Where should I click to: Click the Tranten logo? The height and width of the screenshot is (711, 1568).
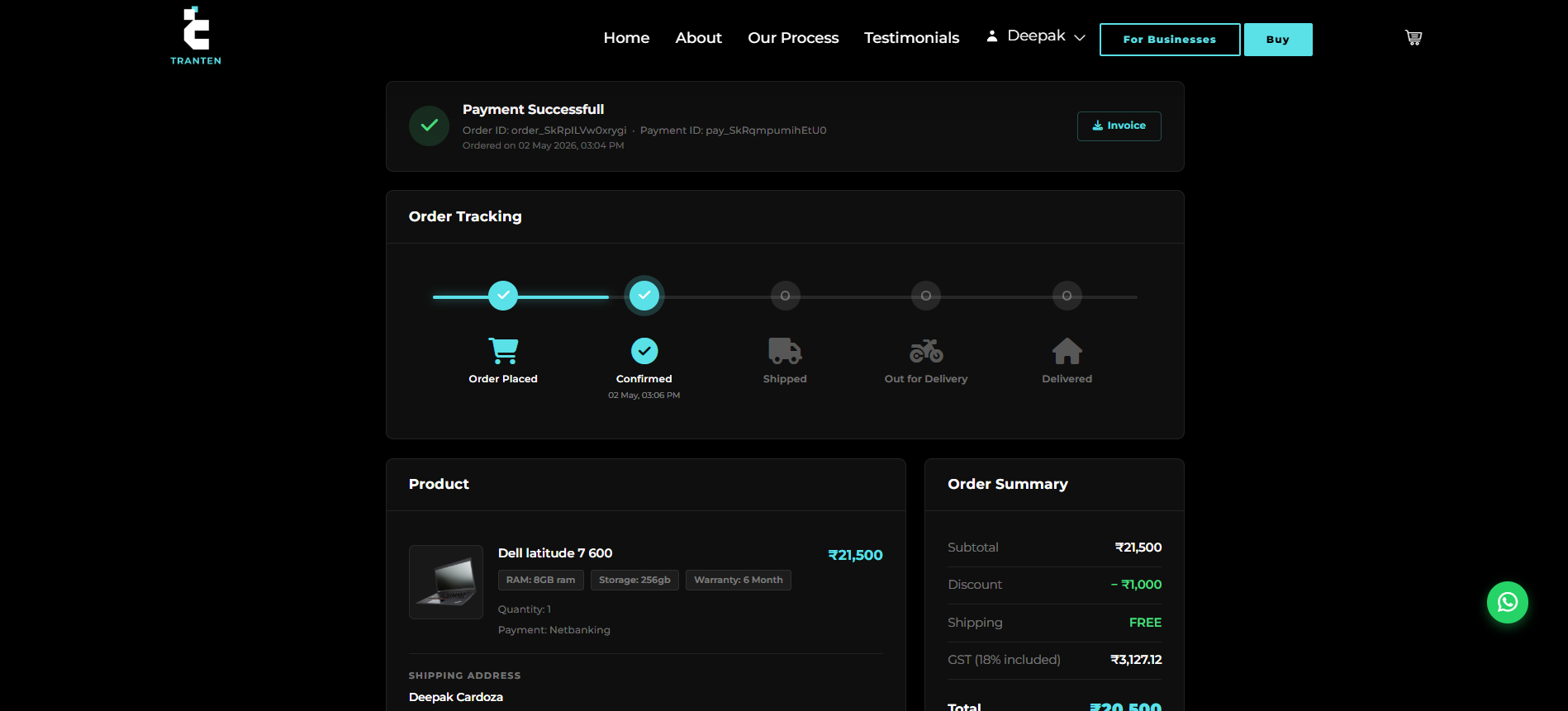[x=196, y=36]
